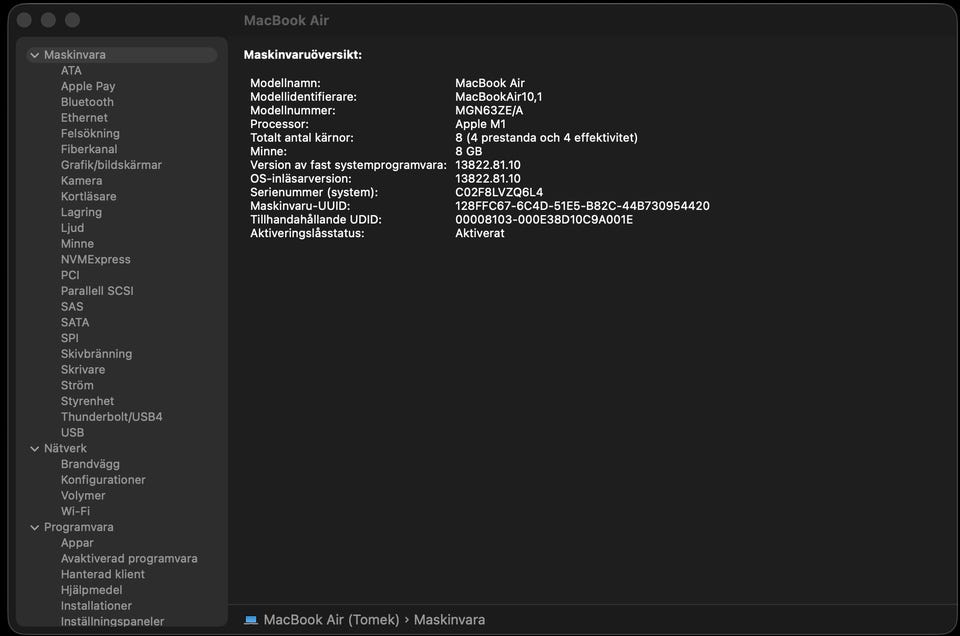Select SPI in the sidebar
The width and height of the screenshot is (960, 636).
[69, 338]
